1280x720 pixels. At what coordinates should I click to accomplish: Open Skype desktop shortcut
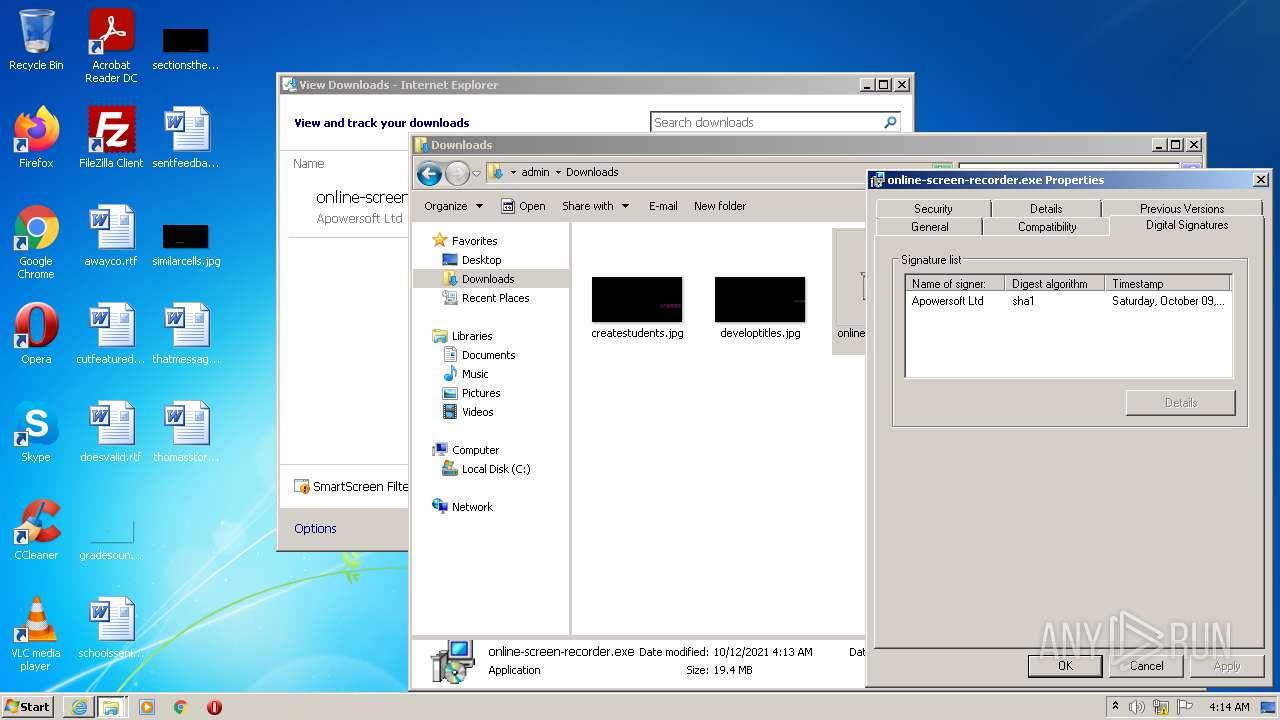click(x=36, y=432)
